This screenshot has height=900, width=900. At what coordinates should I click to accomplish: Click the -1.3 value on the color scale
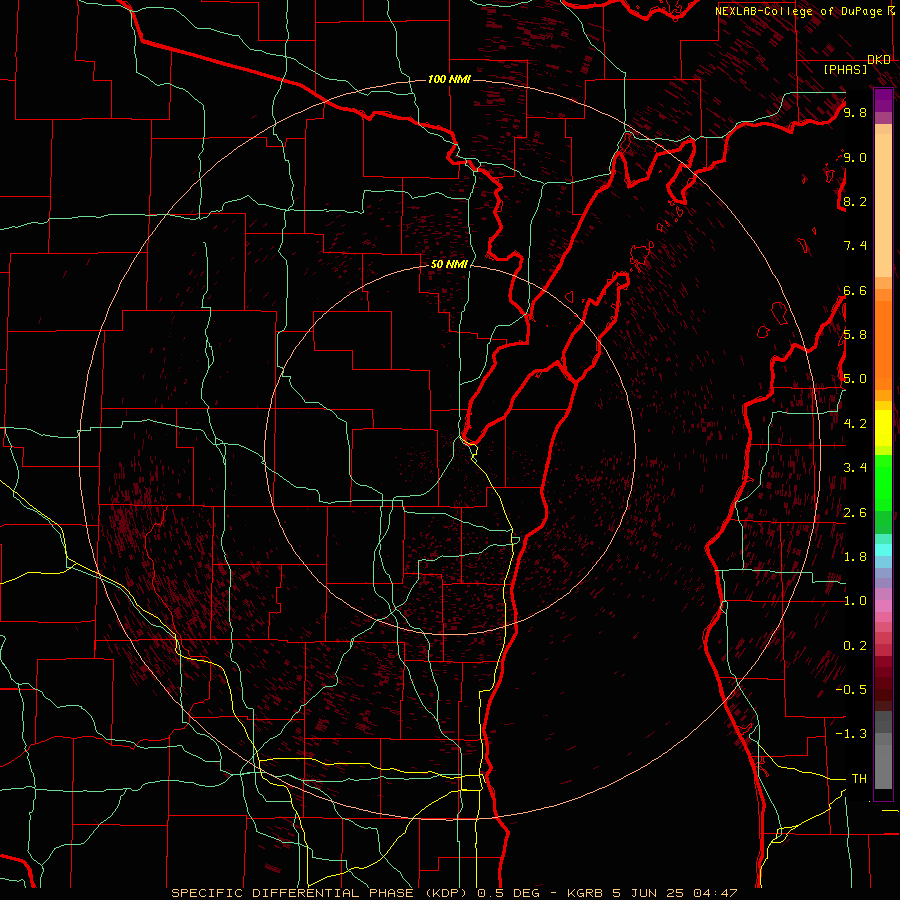(851, 734)
